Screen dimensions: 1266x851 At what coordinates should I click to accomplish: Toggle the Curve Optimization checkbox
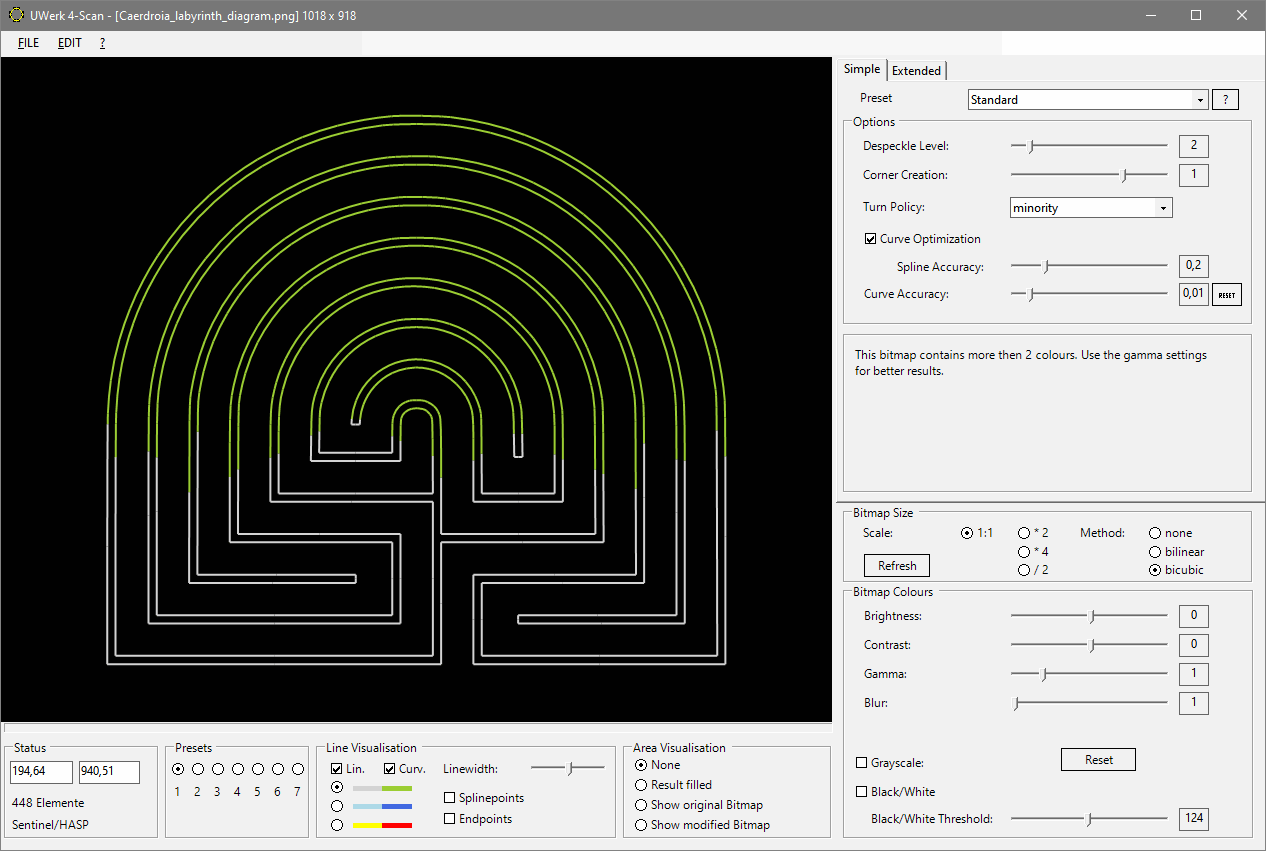(870, 239)
